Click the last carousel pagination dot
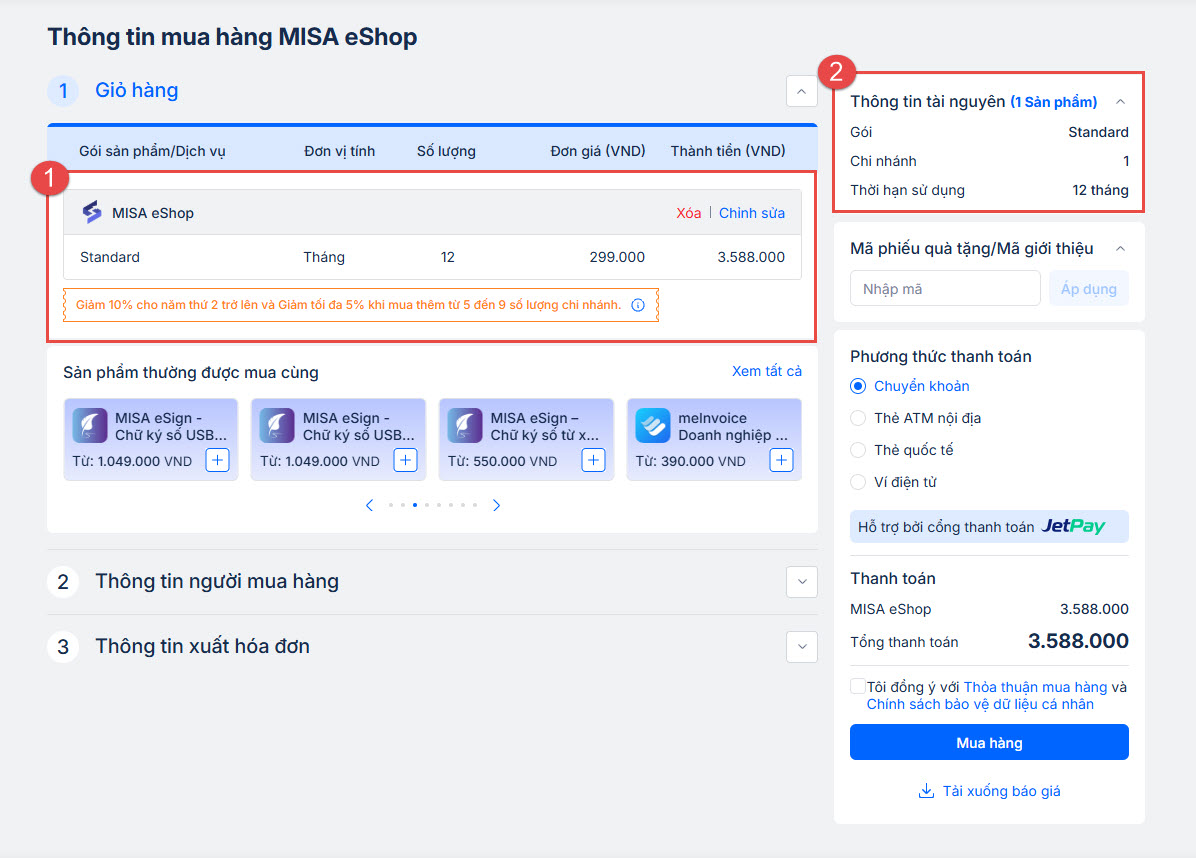Image resolution: width=1196 pixels, height=858 pixels. point(474,505)
